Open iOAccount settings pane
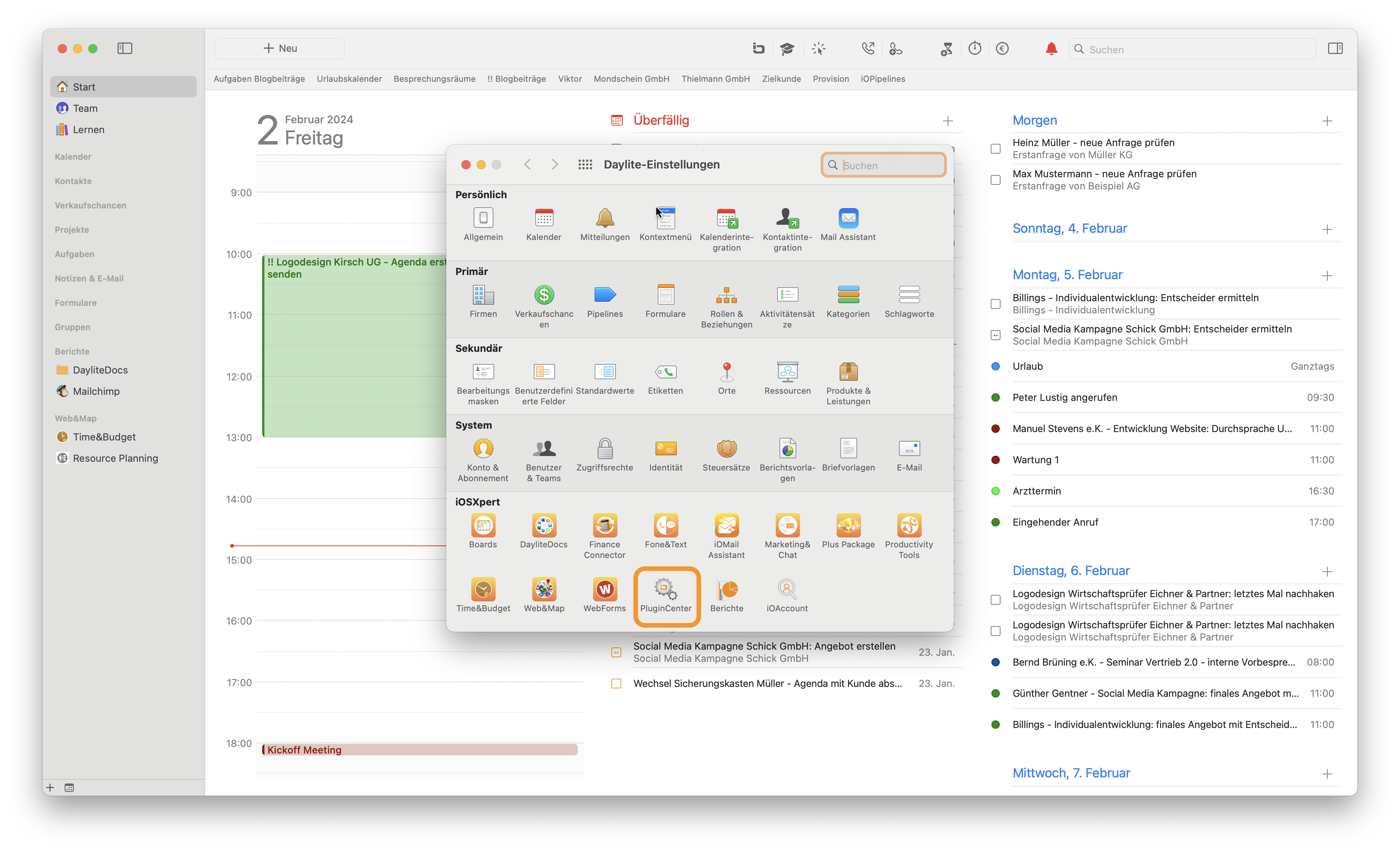Viewport: 1400px width, 852px height. pos(787,595)
